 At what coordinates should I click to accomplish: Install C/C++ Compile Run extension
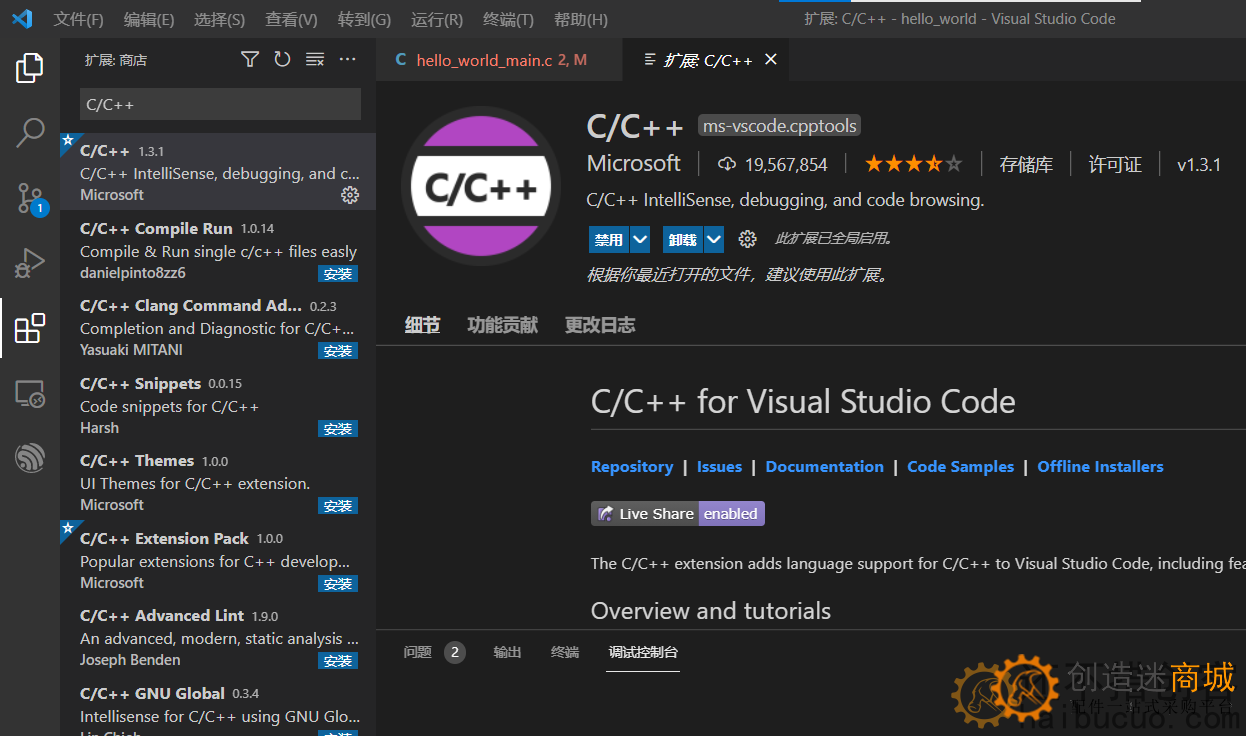coord(338,274)
